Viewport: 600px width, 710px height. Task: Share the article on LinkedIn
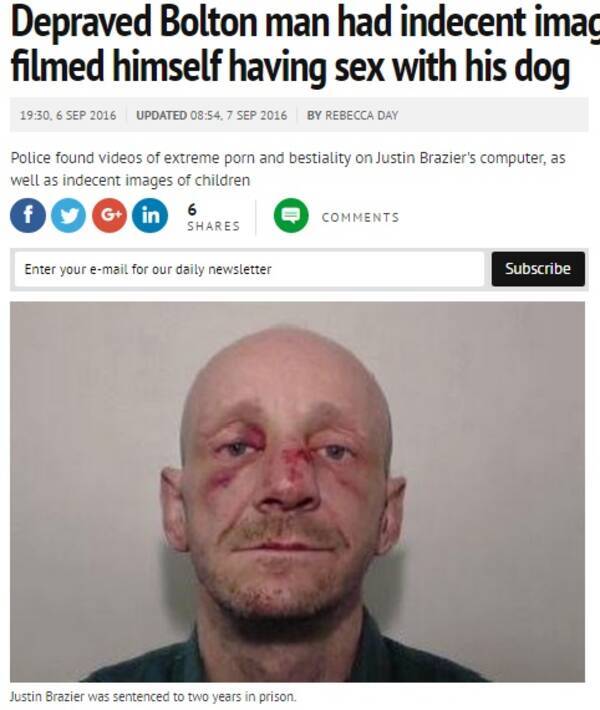[x=150, y=216]
